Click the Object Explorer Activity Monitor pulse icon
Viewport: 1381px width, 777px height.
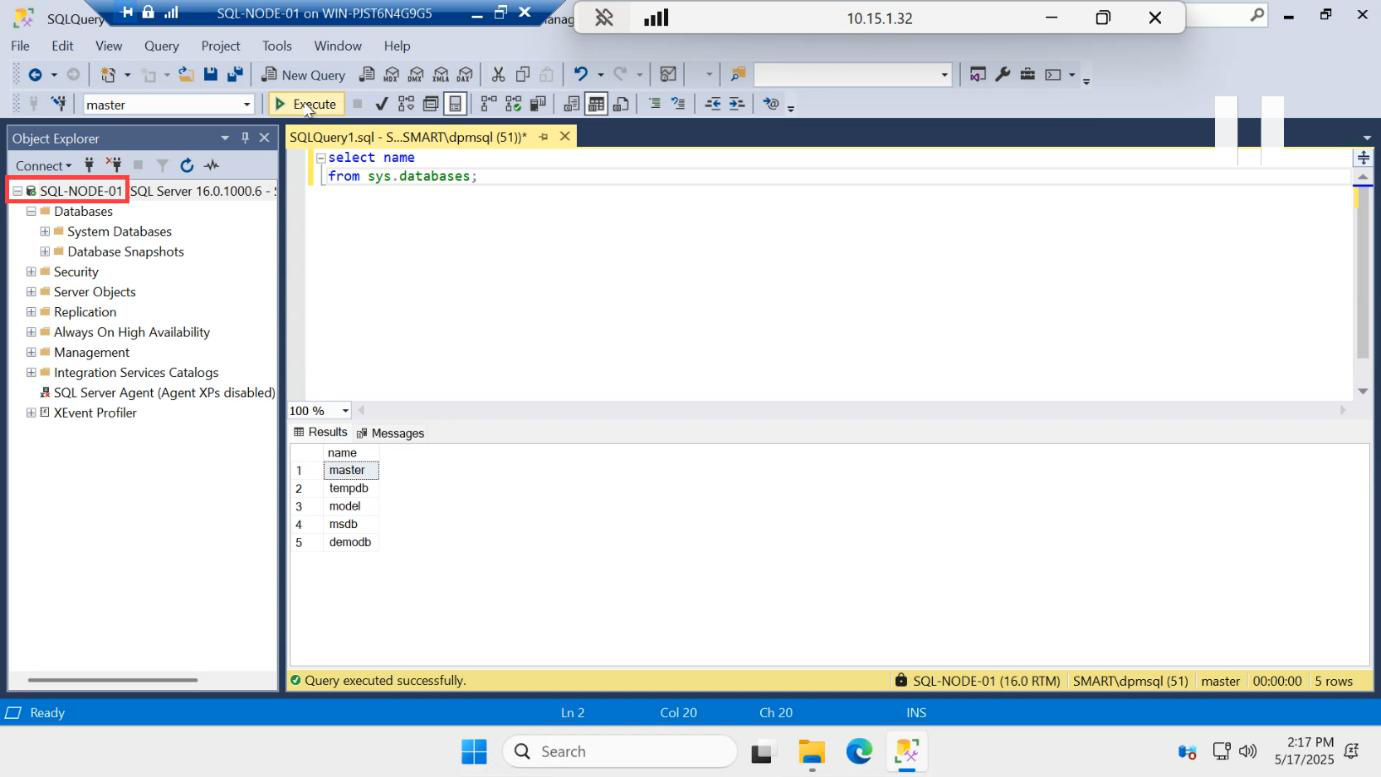[x=211, y=165]
